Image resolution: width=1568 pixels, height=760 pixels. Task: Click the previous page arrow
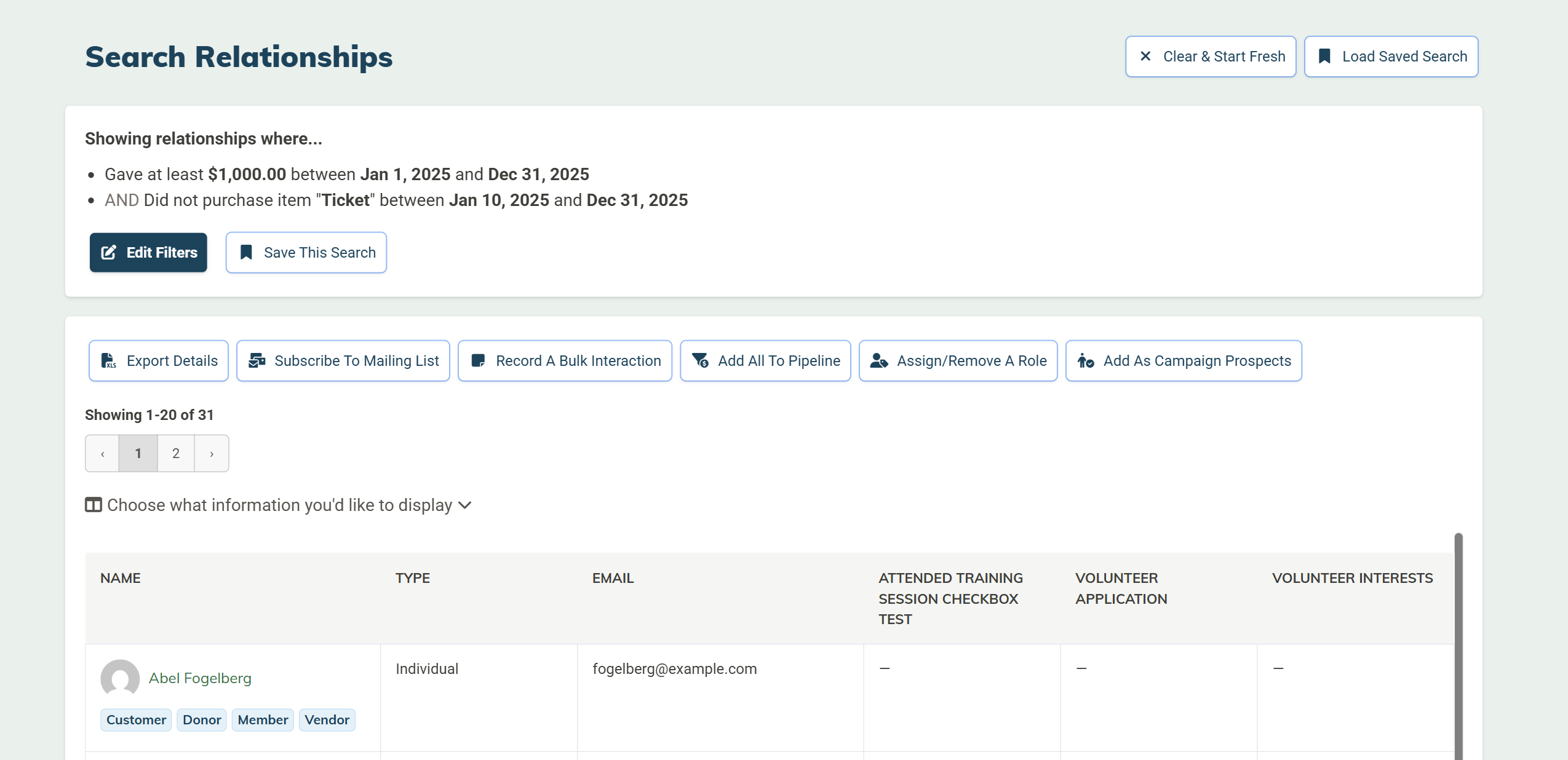pos(102,454)
